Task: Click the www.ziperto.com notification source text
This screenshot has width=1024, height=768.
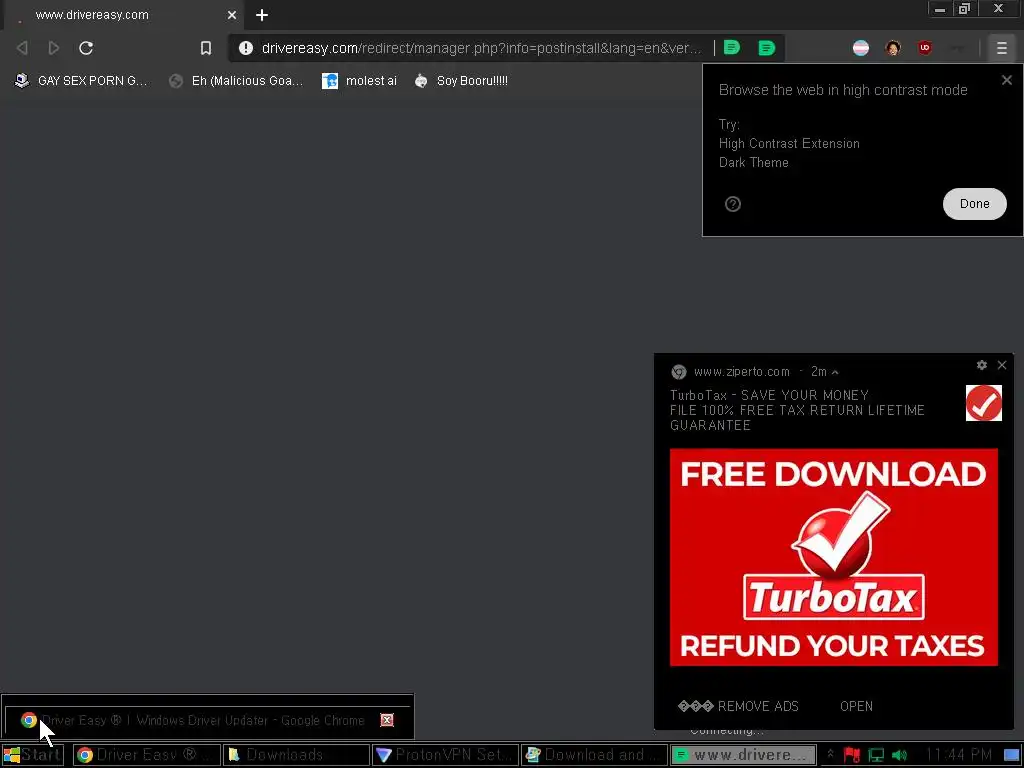Action: click(741, 372)
